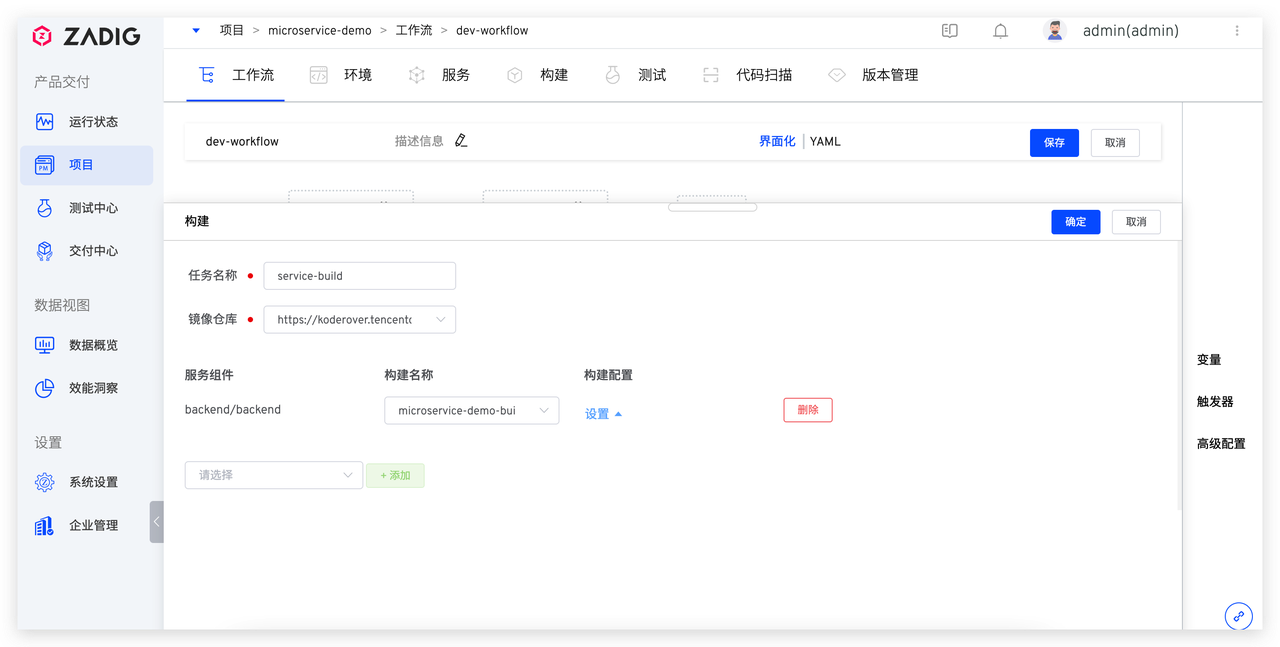Open 数据概览 in the sidebar

[87, 345]
